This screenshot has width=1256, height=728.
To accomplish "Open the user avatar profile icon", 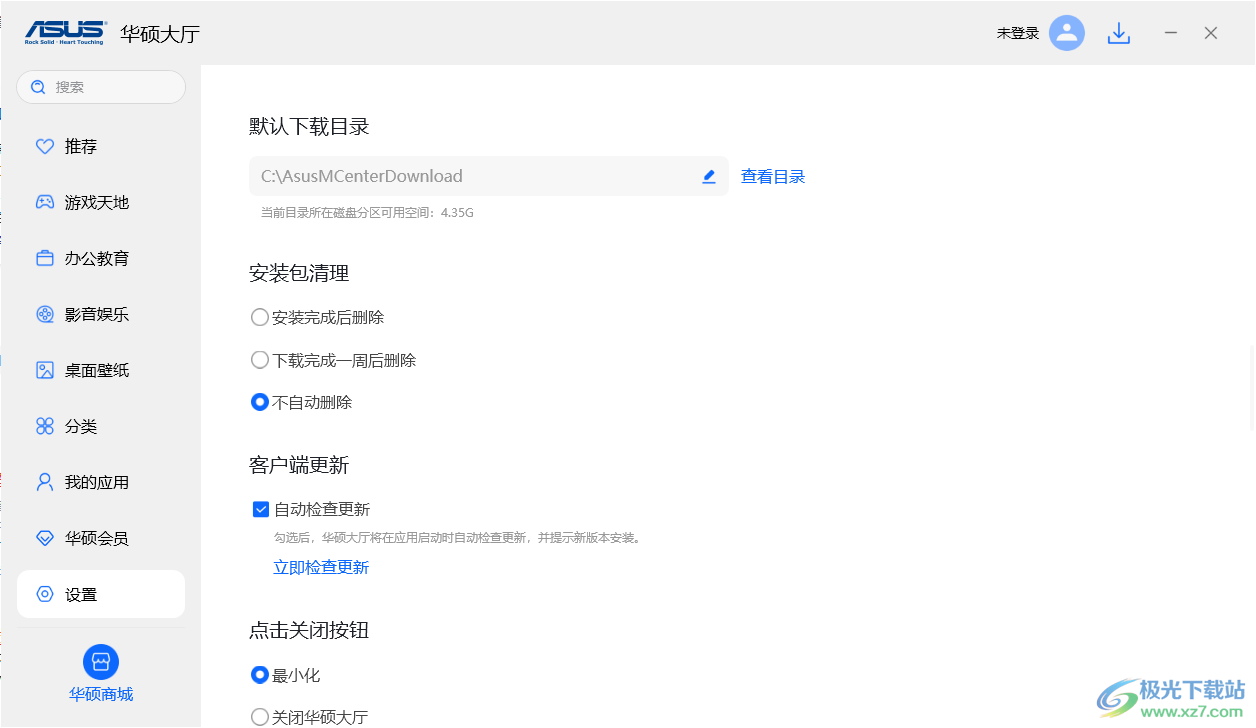I will [1067, 33].
